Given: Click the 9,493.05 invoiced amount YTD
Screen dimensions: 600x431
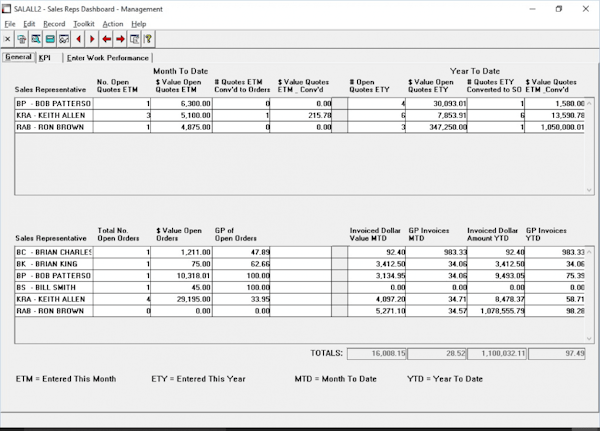Looking at the screenshot, I should (x=496, y=276).
